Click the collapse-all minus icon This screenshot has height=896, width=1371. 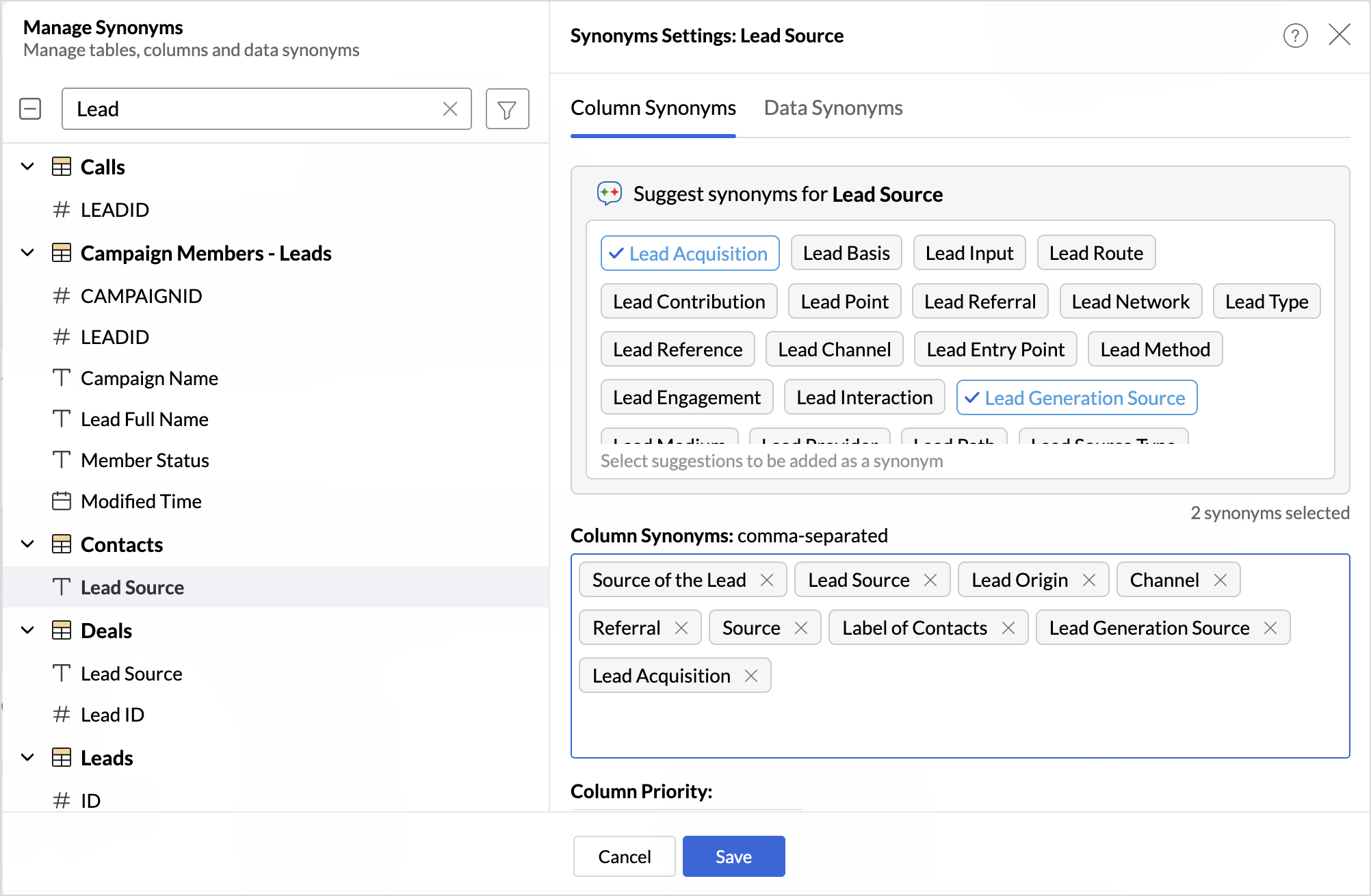point(30,109)
